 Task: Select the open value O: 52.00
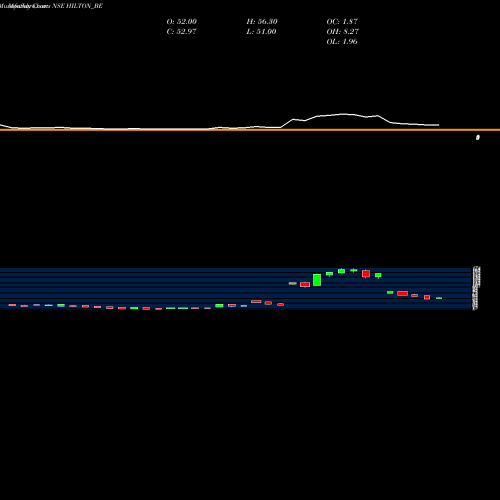(x=182, y=22)
